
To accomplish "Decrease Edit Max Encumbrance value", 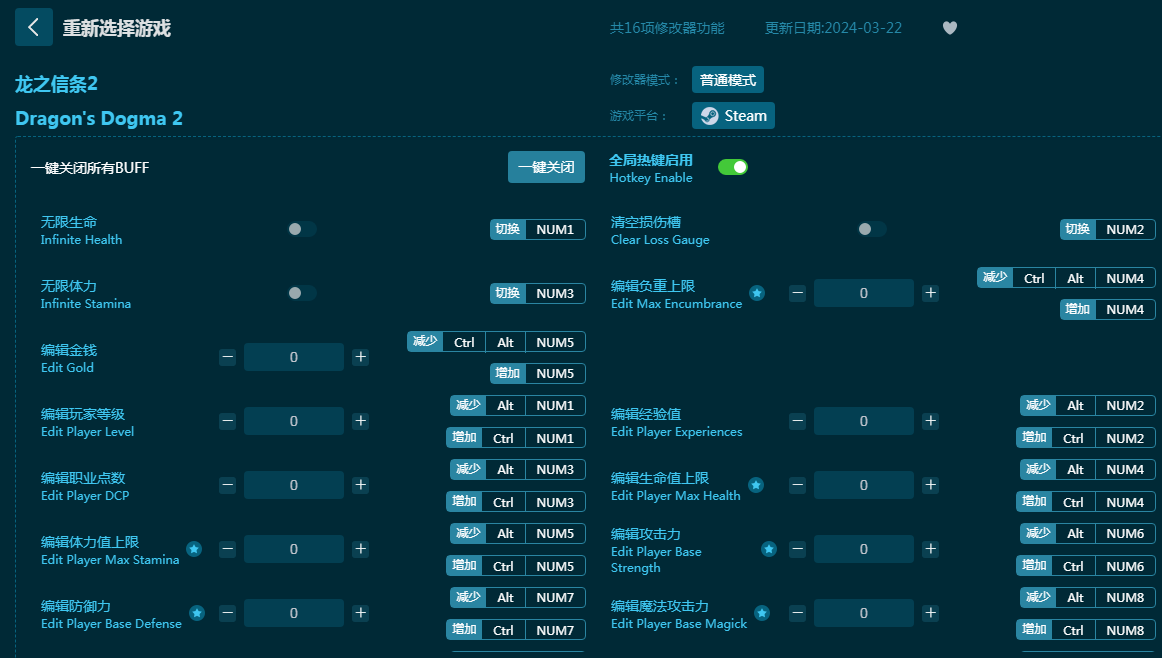I will (797, 293).
